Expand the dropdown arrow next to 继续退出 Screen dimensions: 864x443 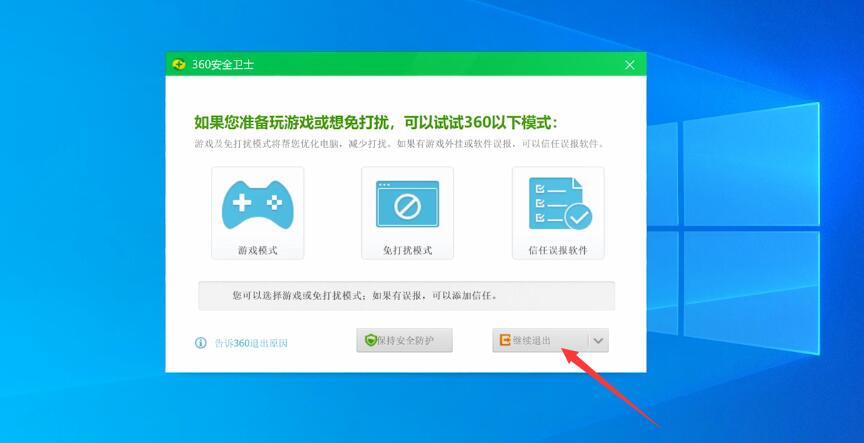pos(598,341)
